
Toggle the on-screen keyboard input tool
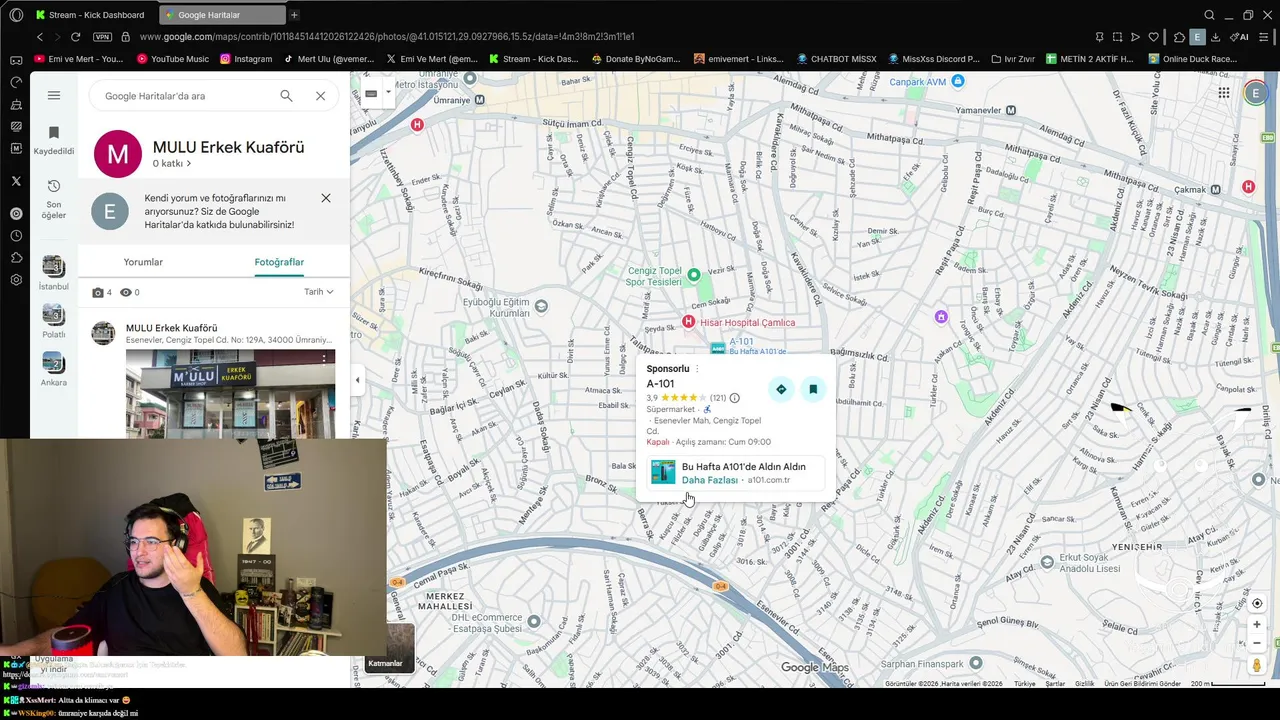pos(371,93)
